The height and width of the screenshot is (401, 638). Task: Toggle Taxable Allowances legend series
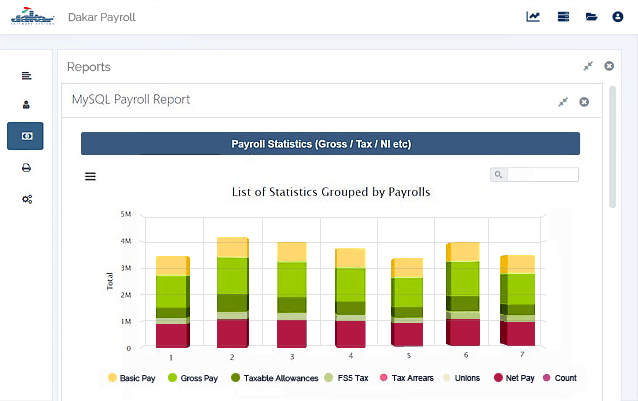[x=275, y=378]
